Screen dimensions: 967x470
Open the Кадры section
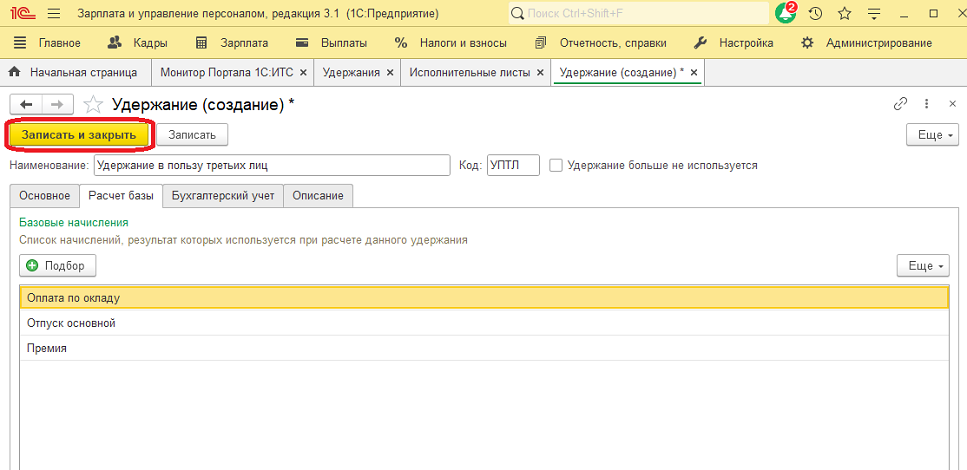click(138, 43)
